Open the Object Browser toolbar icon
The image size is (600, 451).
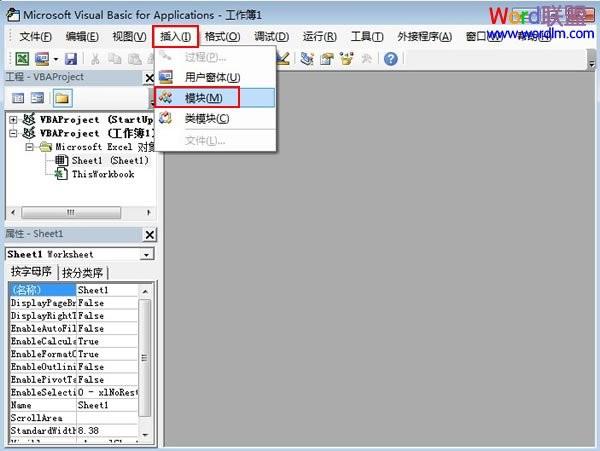(347, 59)
